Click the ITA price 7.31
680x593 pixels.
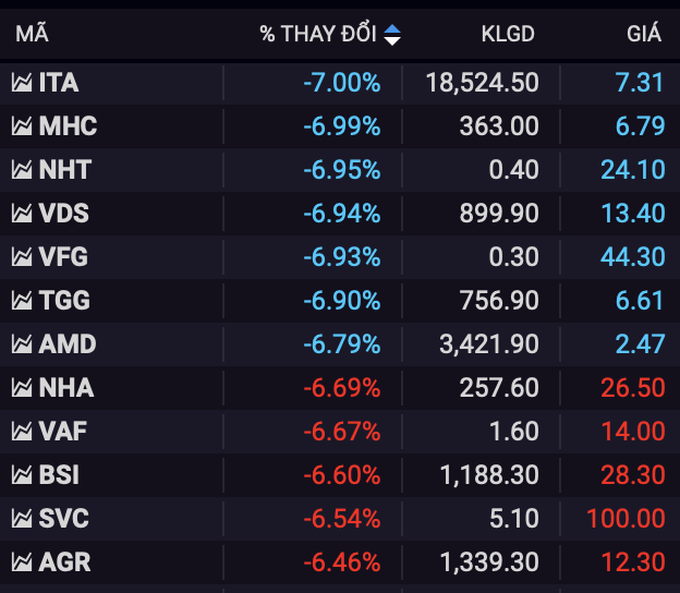pos(641,83)
